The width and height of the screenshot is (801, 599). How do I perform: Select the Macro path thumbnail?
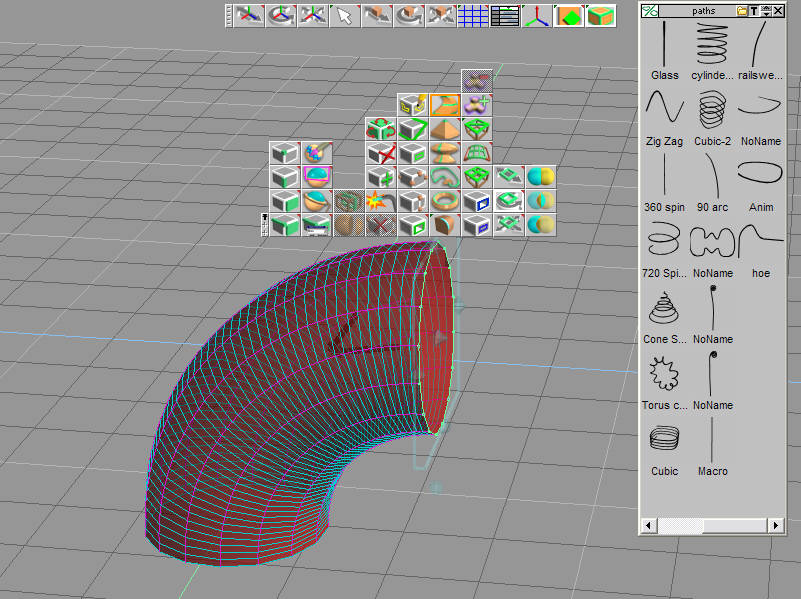pos(713,439)
